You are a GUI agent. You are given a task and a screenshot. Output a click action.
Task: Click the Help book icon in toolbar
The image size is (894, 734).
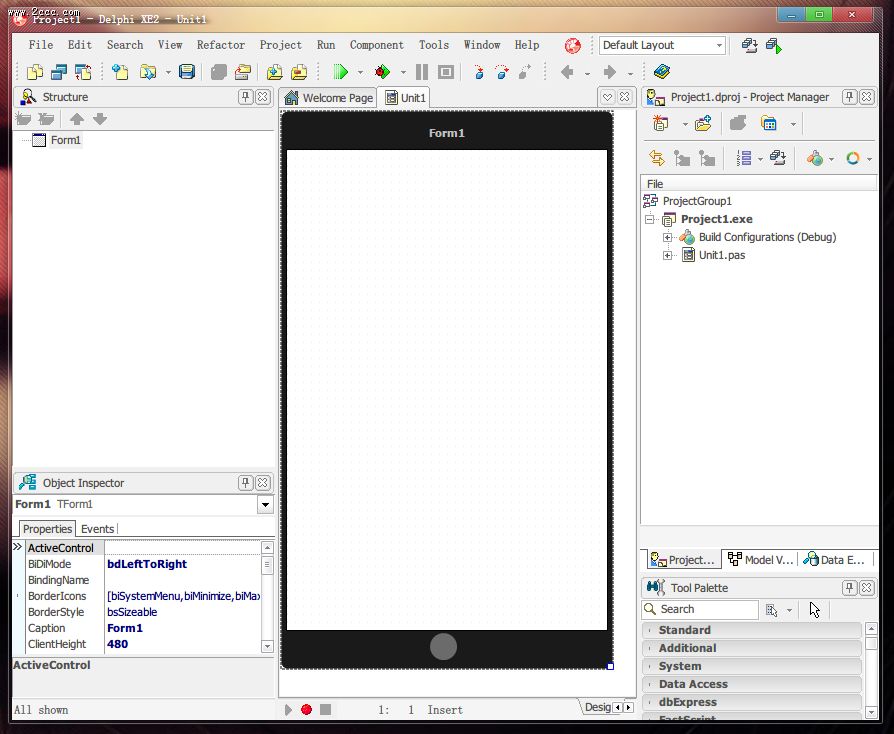pyautogui.click(x=661, y=72)
